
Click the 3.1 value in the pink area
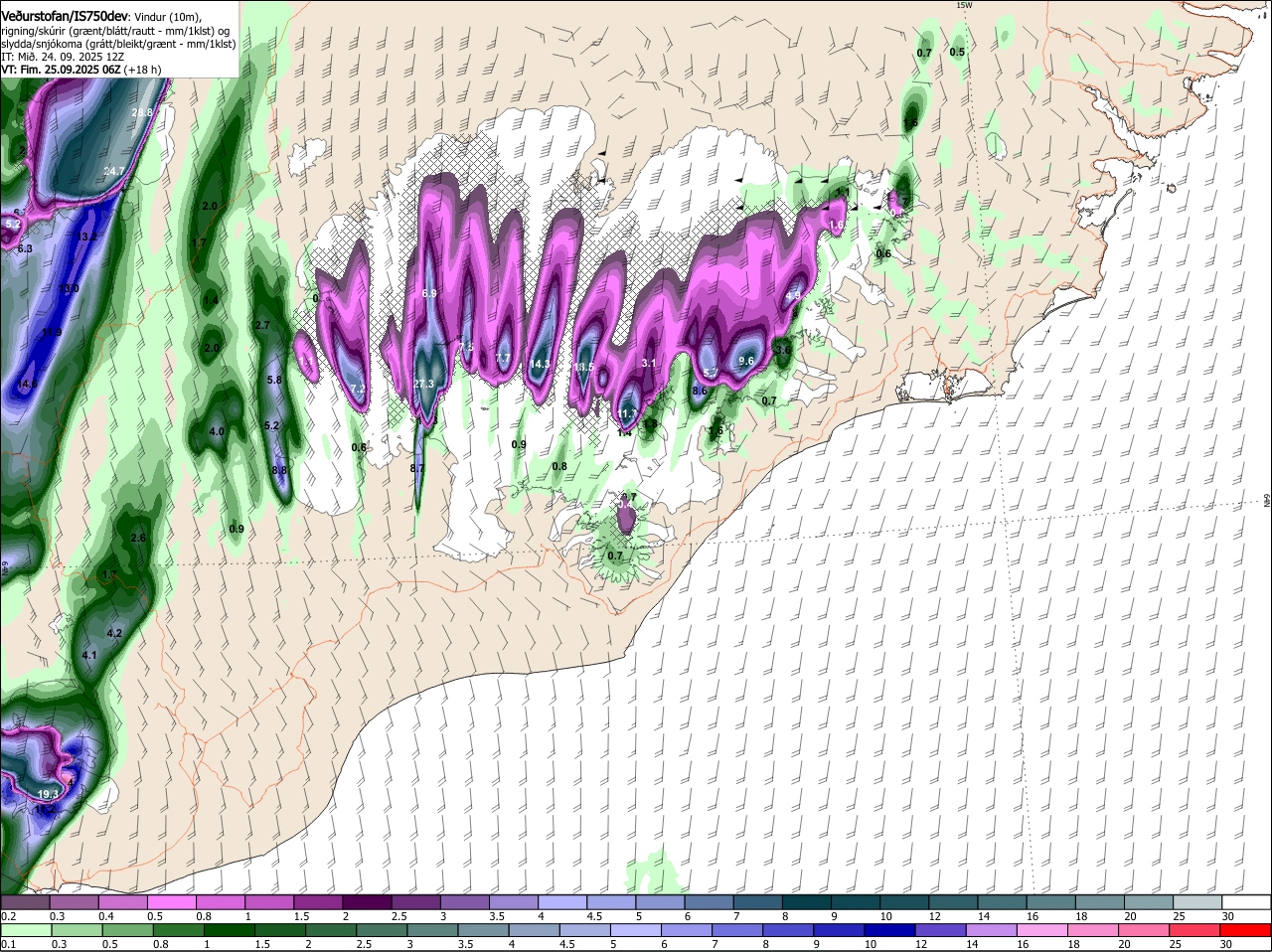[649, 363]
